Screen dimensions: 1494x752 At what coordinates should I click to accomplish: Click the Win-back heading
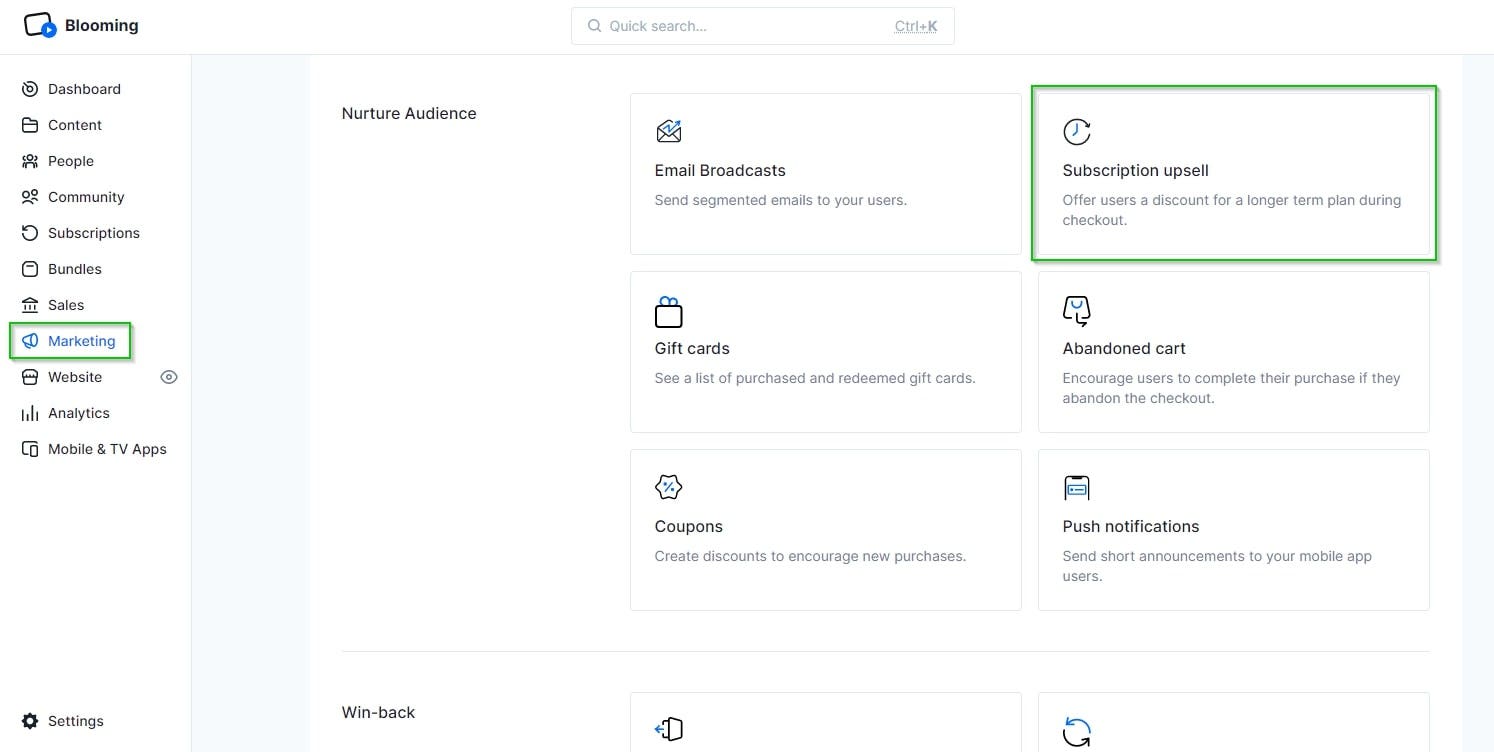tap(379, 712)
